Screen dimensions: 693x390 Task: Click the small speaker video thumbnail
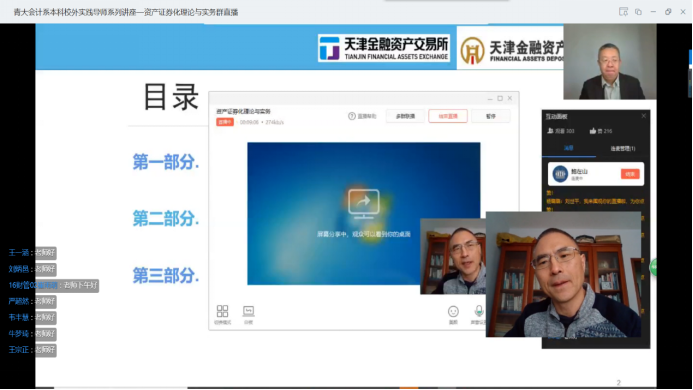[x=453, y=256]
